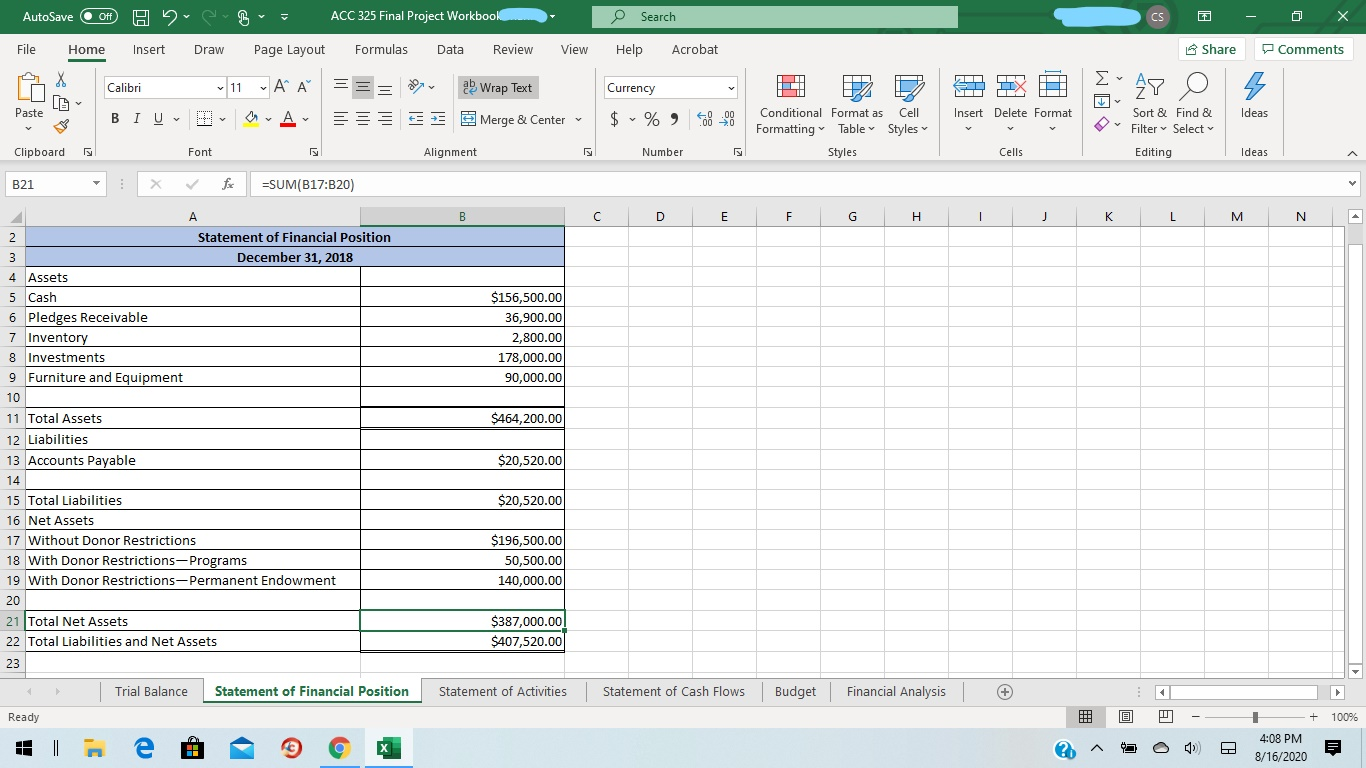Viewport: 1366px width, 768px height.
Task: Click the Merge & Center button
Action: [x=514, y=120]
